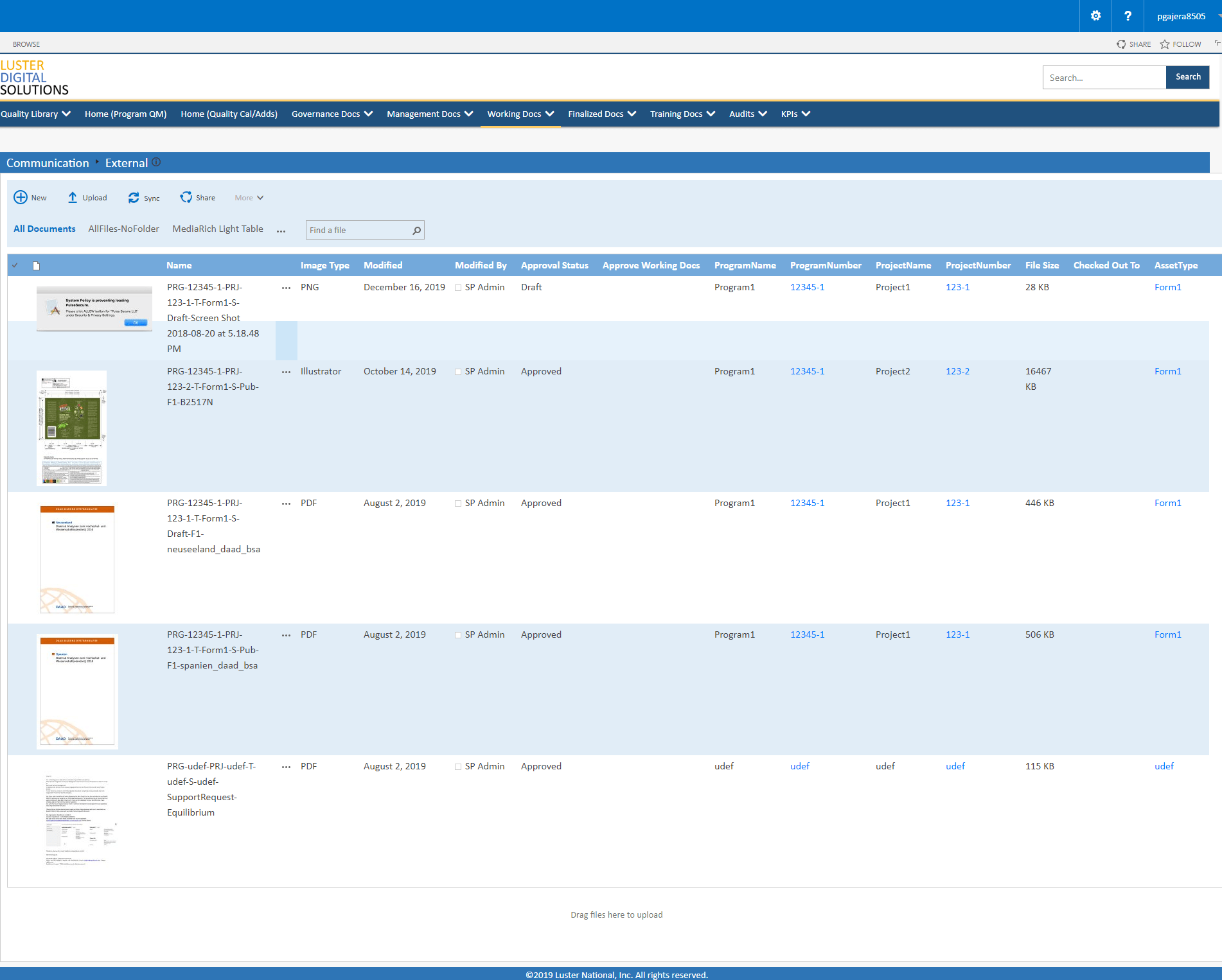Sort by the Name column header
Screen dimensions: 1222x980
(x=179, y=265)
